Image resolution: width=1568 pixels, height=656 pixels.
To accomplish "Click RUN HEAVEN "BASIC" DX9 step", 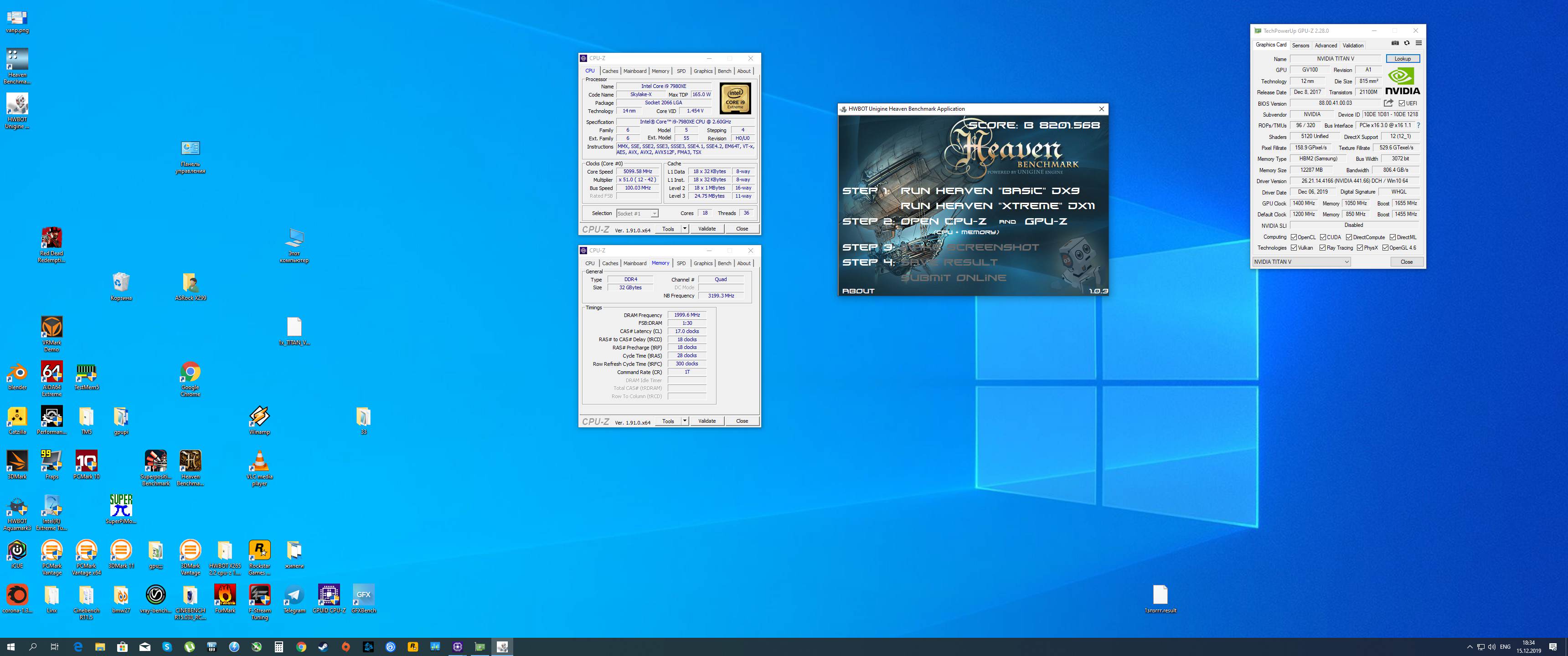I will click(990, 190).
